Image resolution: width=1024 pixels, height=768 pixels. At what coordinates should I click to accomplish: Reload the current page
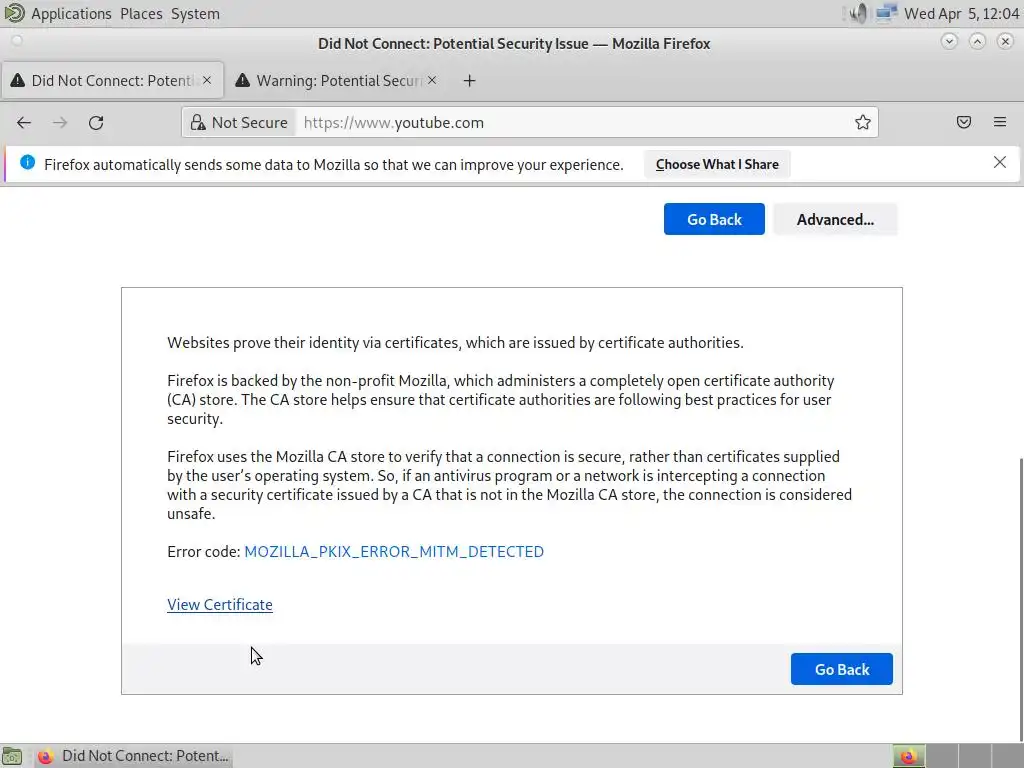click(96, 123)
